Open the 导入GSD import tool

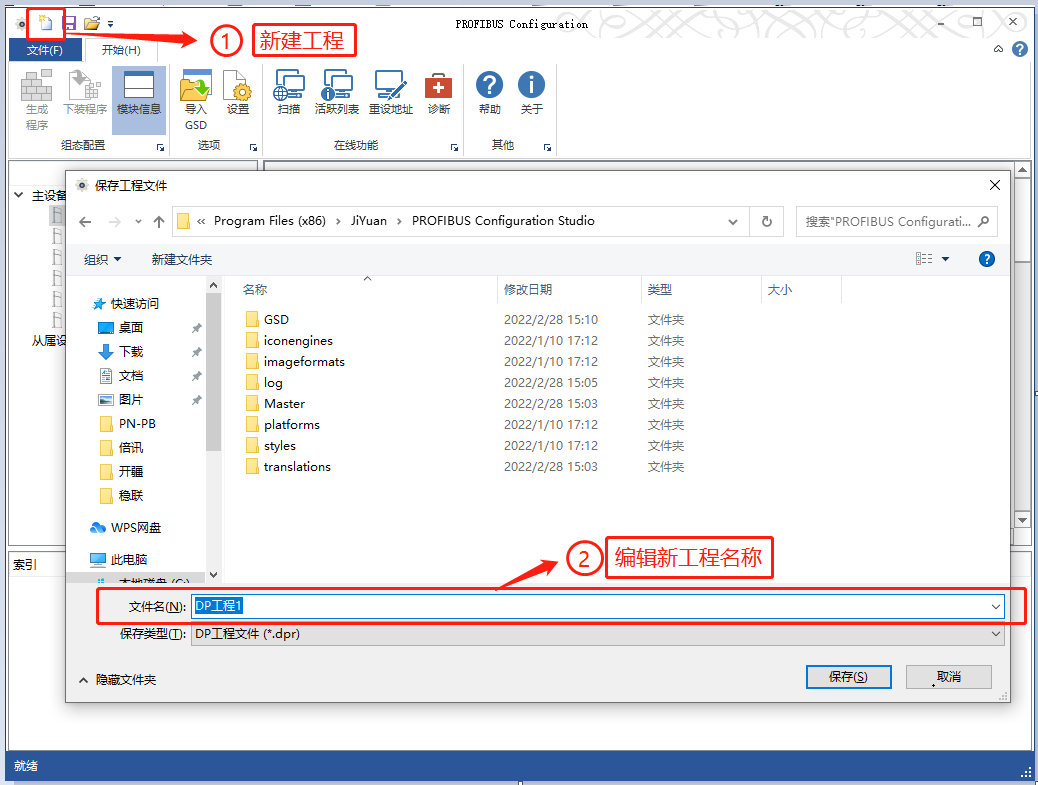click(196, 99)
